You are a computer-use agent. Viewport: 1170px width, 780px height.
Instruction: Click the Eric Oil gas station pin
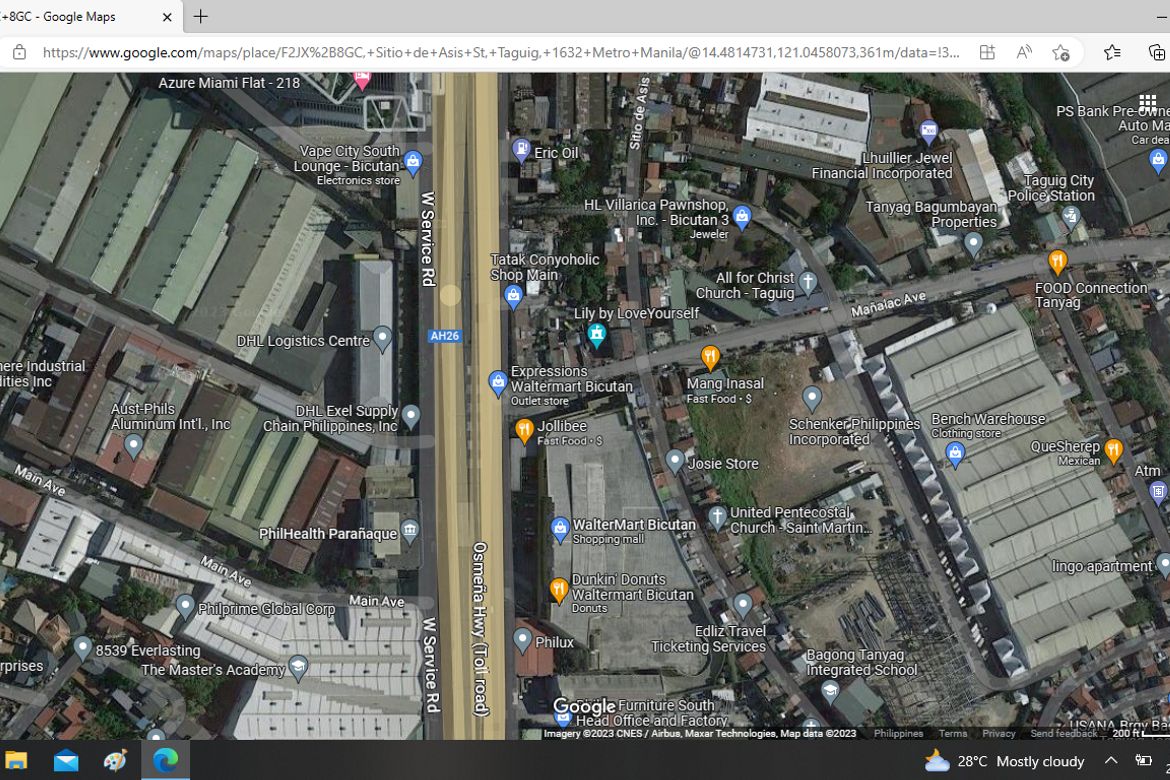pos(521,150)
